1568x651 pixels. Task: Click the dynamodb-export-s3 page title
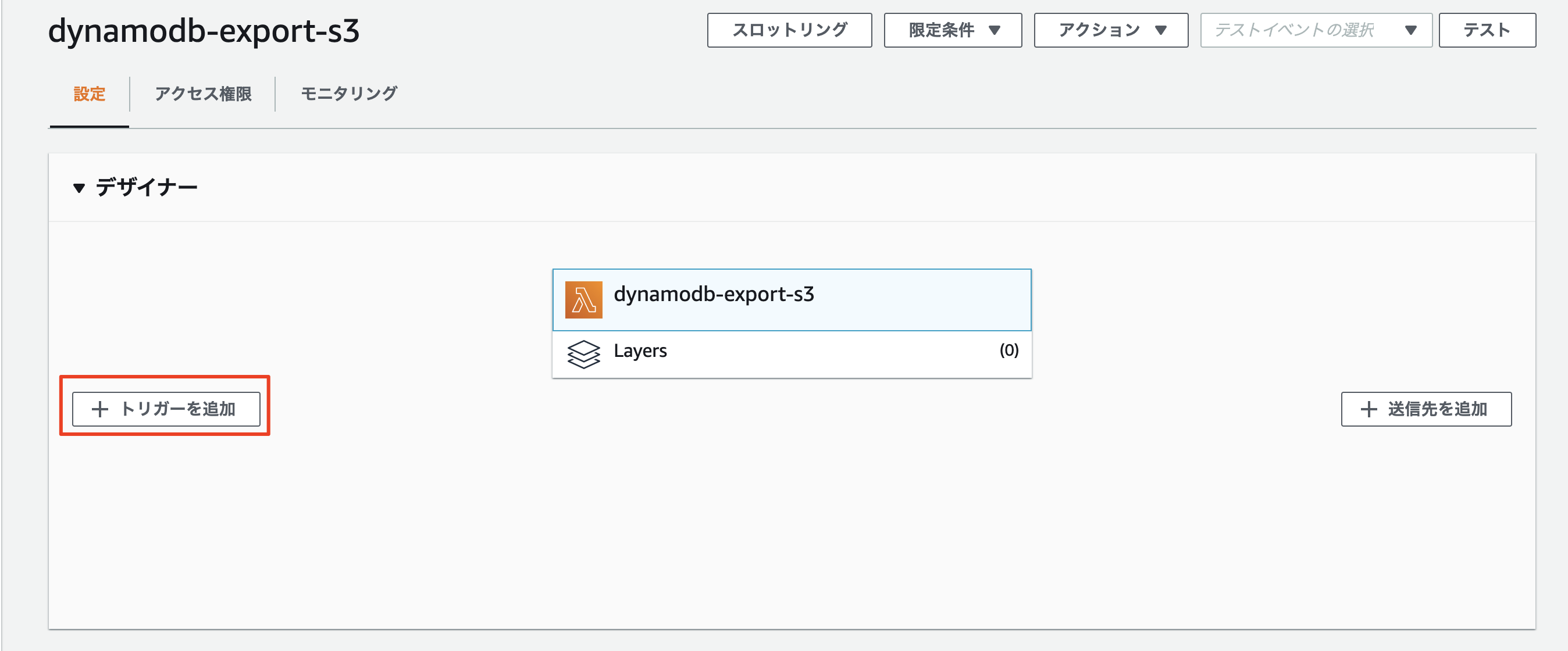(x=204, y=30)
